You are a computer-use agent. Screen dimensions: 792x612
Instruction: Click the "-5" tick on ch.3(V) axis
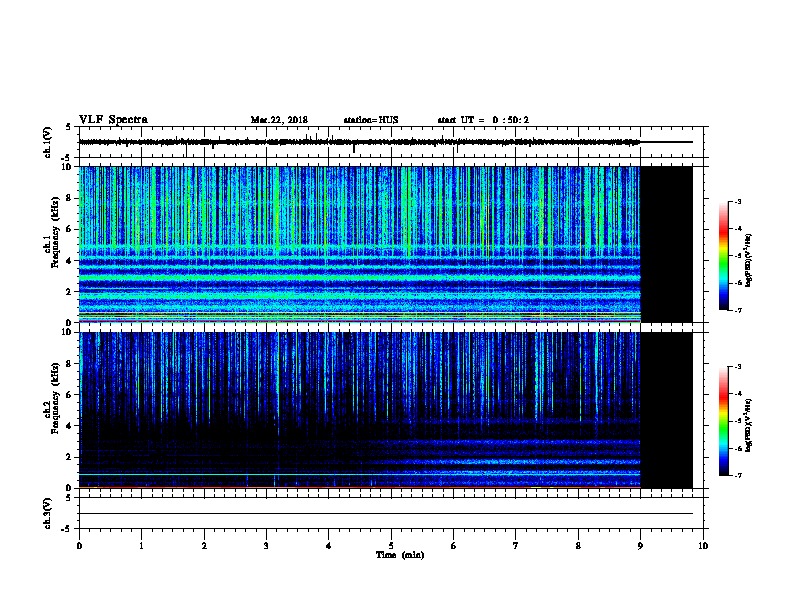pos(67,529)
